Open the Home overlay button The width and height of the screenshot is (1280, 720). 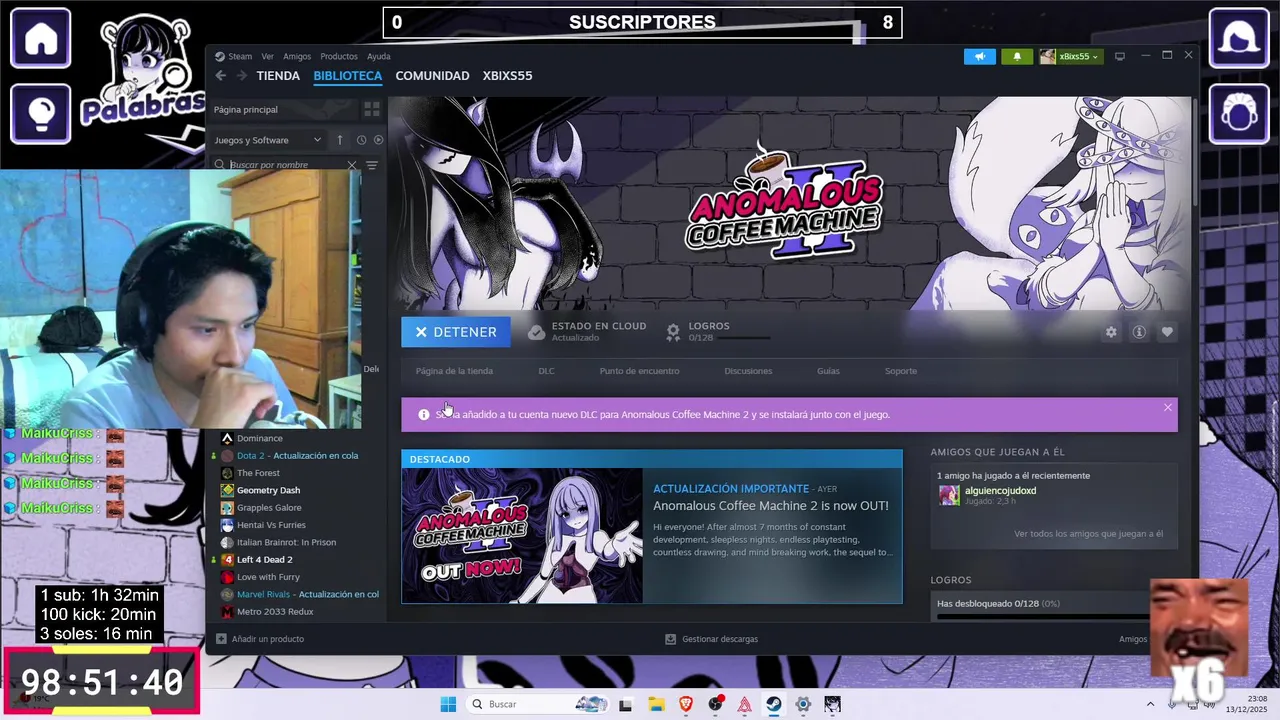tap(41, 38)
